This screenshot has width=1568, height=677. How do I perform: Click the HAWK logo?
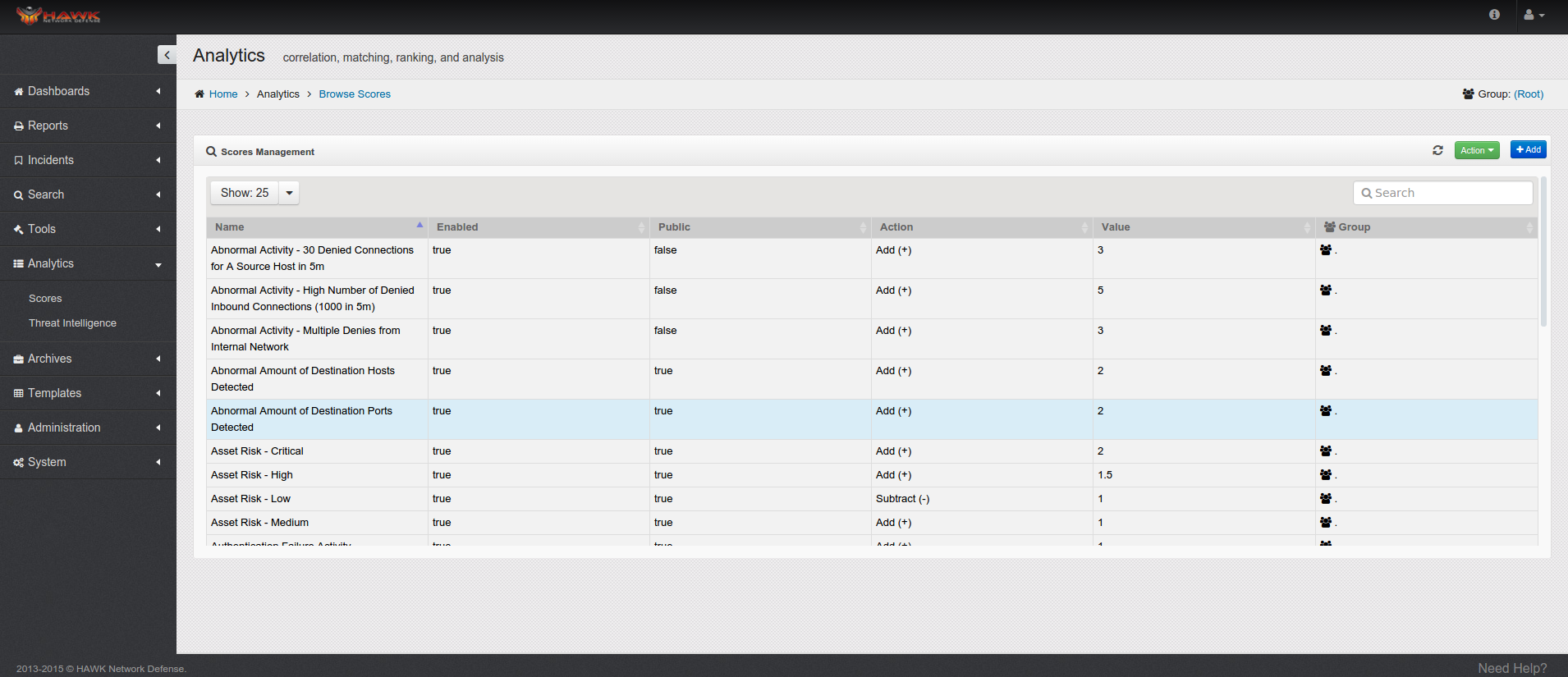(58, 16)
